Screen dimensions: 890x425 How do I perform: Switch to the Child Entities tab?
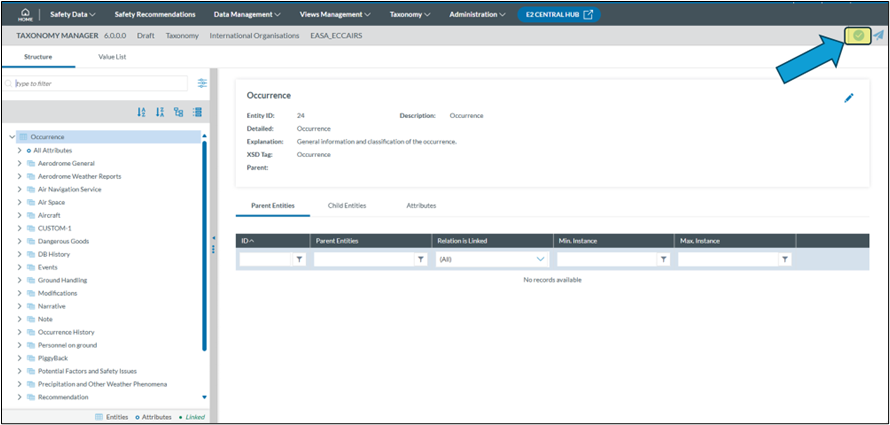pyautogui.click(x=347, y=205)
